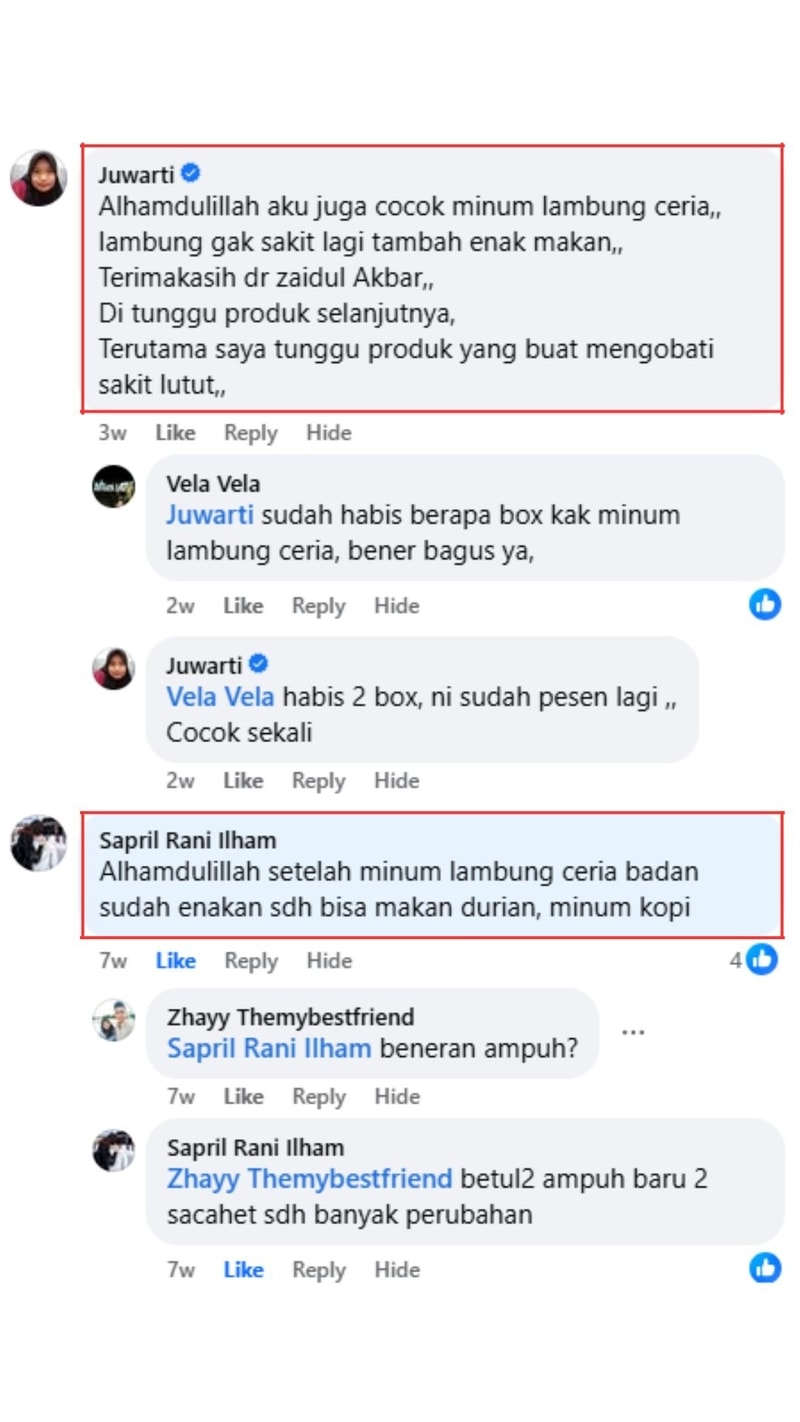Reply to Juwarti's top comment
Viewport: 800px width, 1422px height.
pos(251,433)
